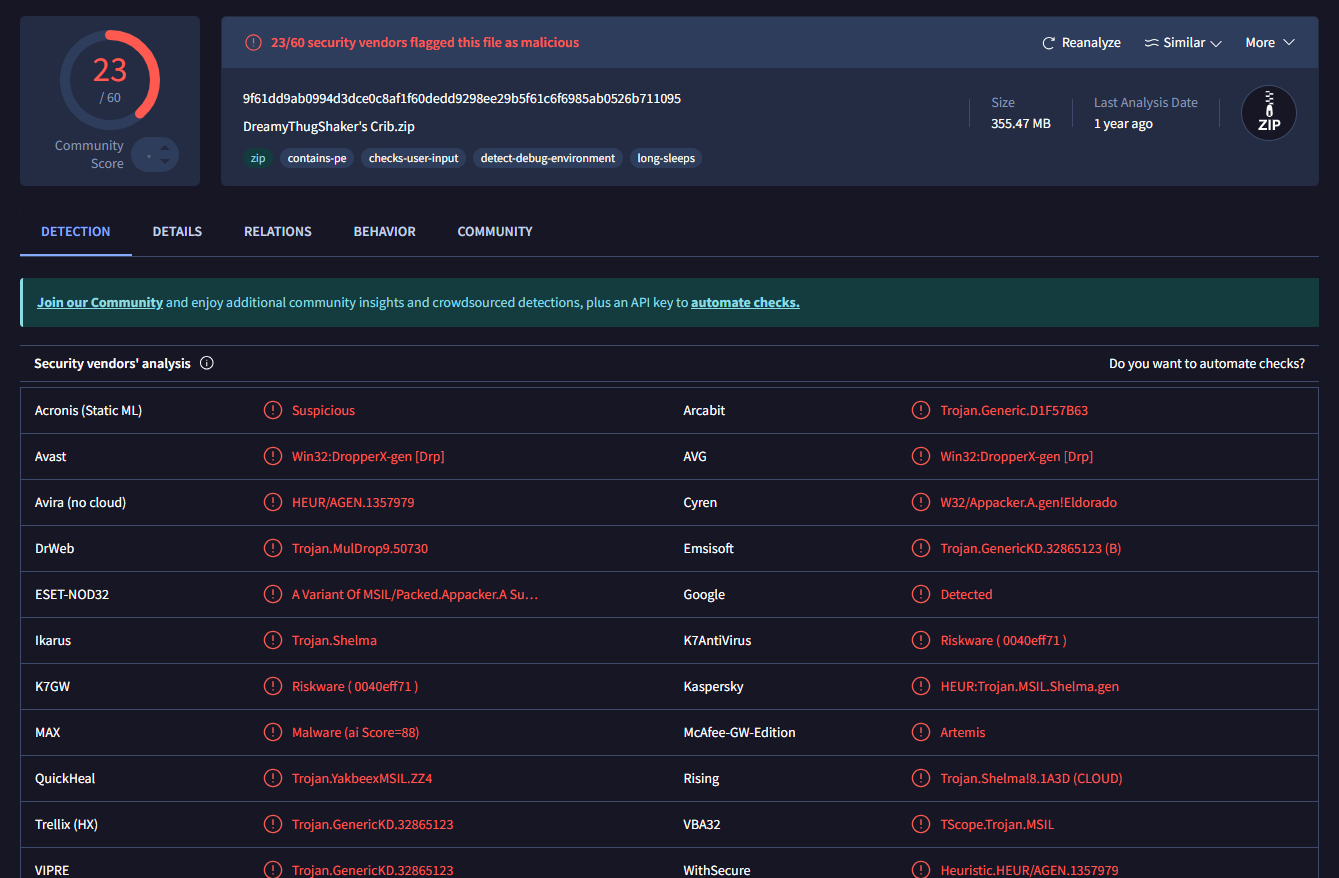Downvote the Community Score with the down arrow
Image resolution: width=1339 pixels, height=878 pixels.
tap(165, 162)
